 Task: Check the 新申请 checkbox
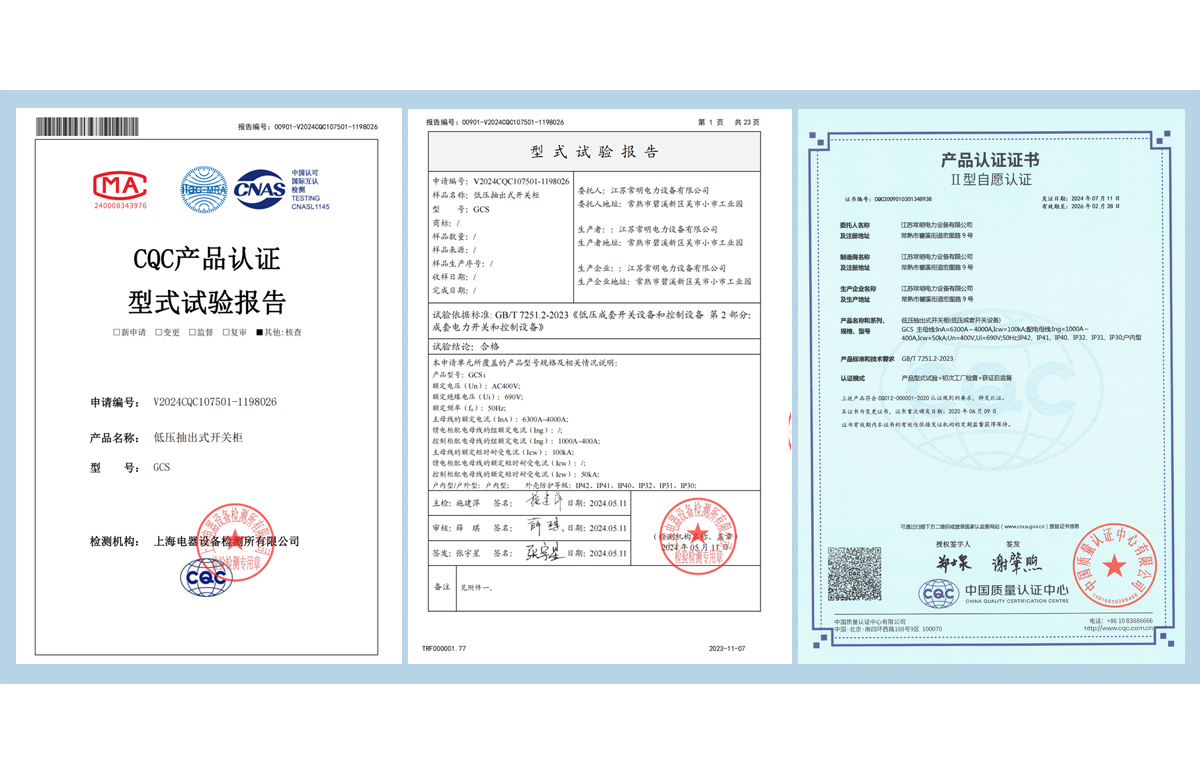117,332
